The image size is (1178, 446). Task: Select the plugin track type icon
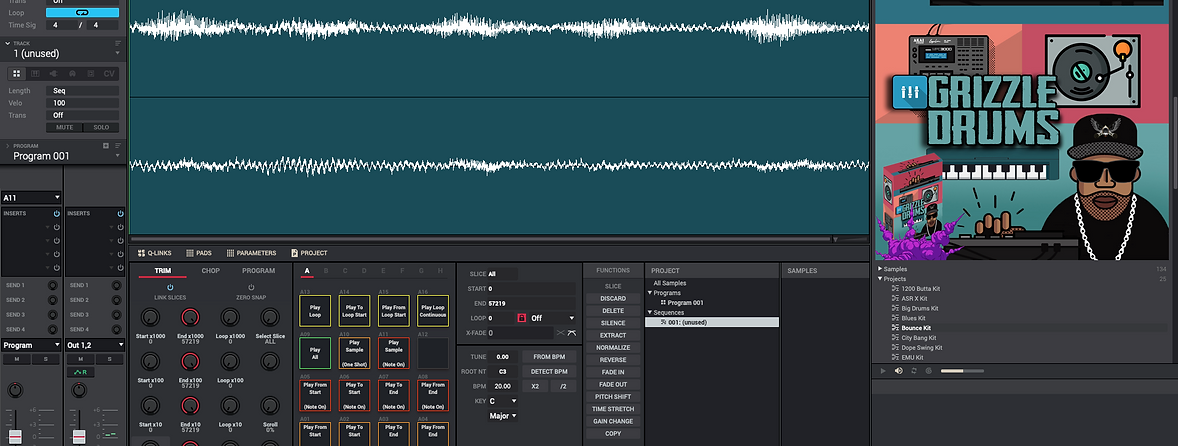coord(53,74)
